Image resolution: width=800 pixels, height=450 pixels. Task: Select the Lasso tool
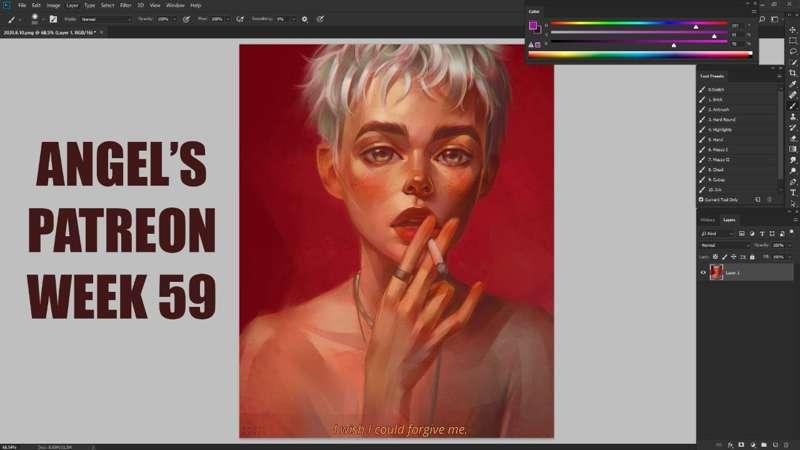792,51
